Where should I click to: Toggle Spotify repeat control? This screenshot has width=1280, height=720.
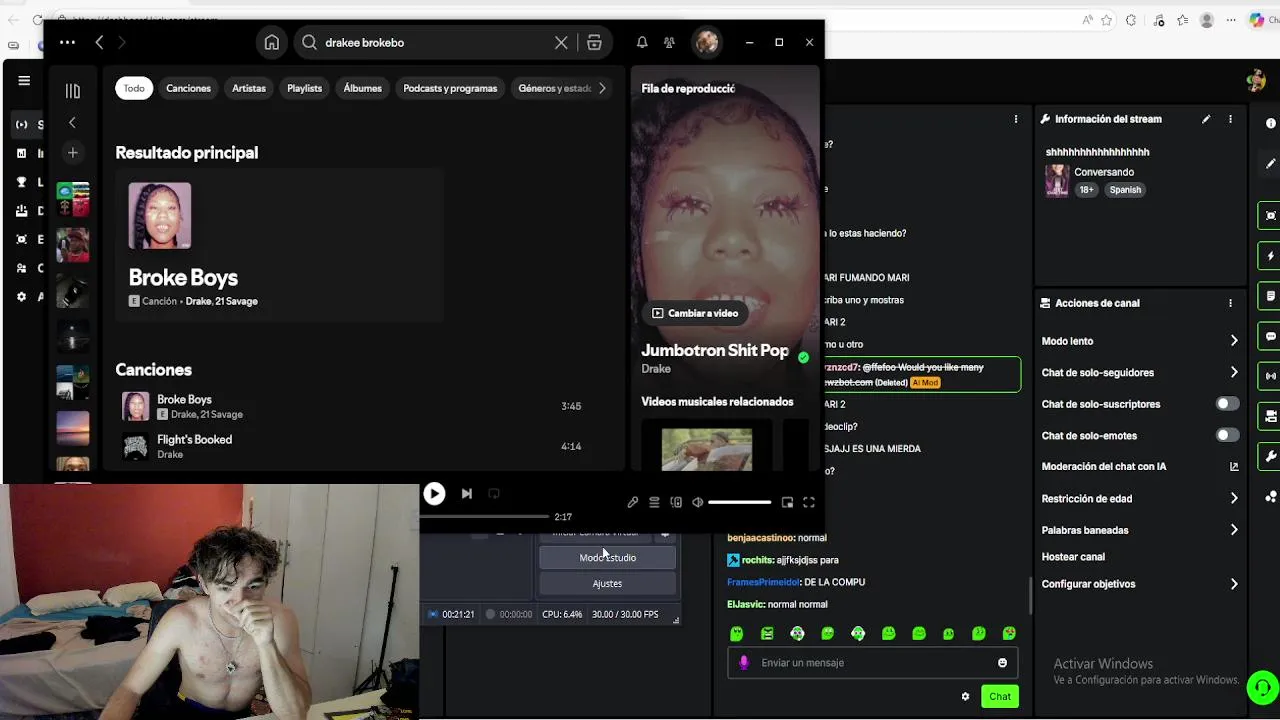pyautogui.click(x=494, y=493)
